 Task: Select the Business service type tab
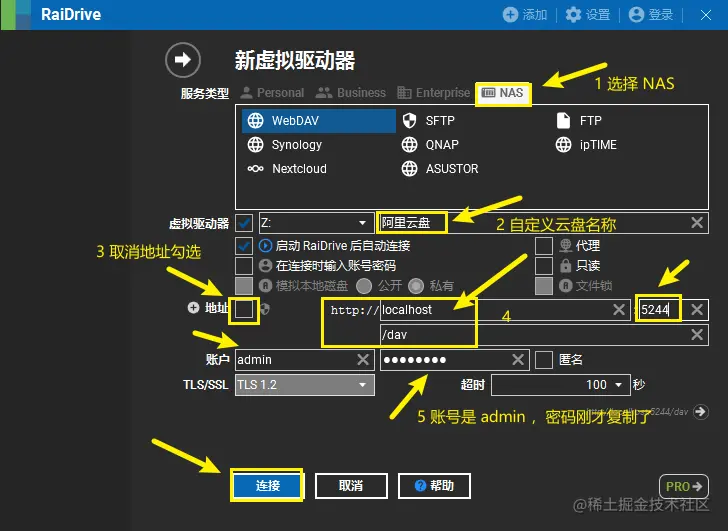[x=351, y=93]
